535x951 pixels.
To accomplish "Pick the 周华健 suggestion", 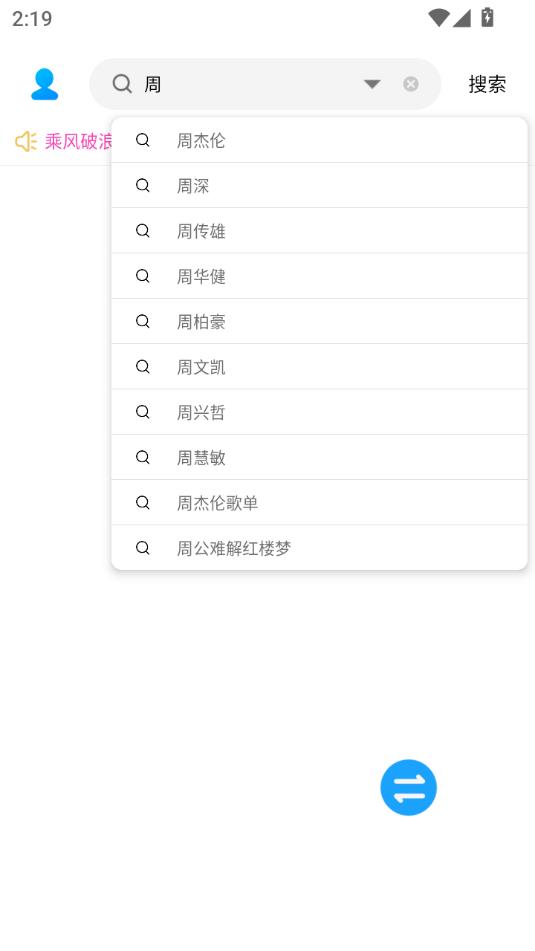I will [320, 276].
